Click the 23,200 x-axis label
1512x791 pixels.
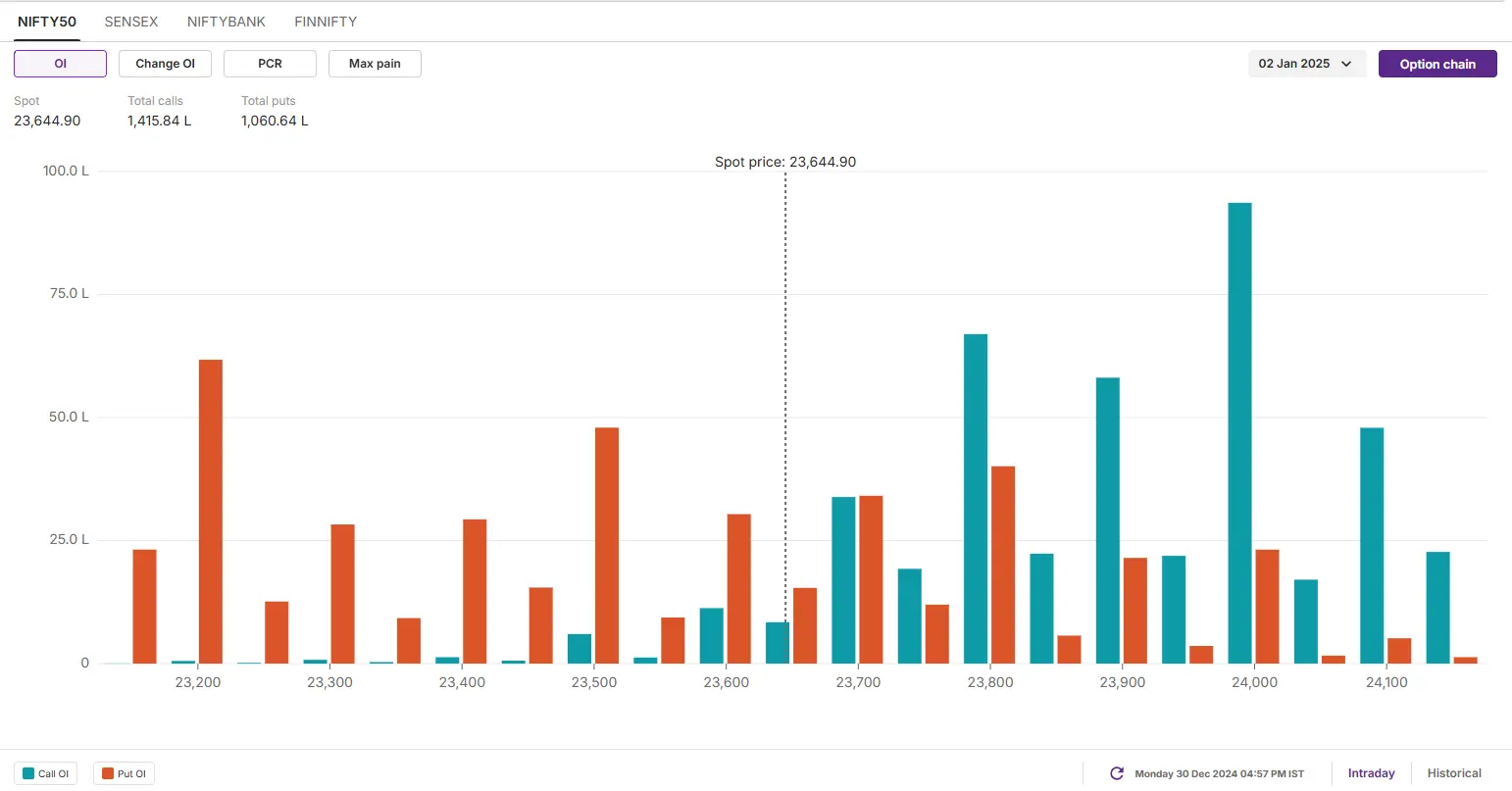198,682
